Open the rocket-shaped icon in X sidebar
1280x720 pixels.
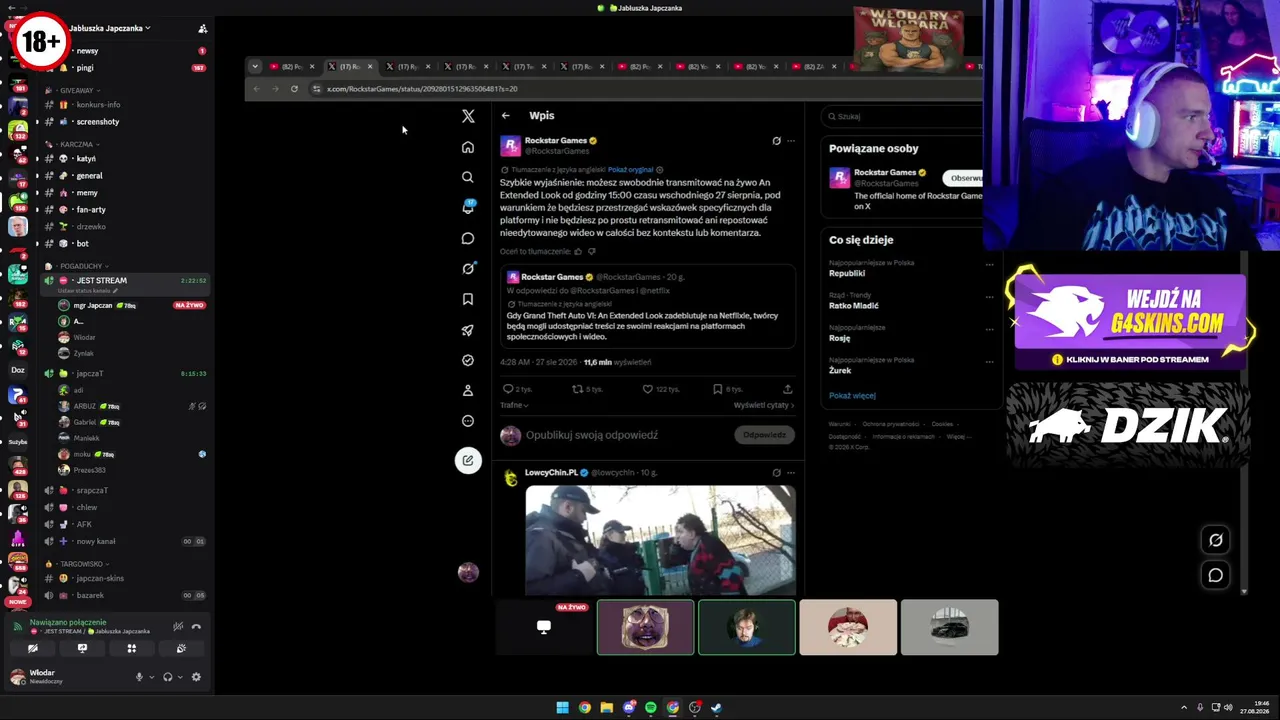point(467,330)
